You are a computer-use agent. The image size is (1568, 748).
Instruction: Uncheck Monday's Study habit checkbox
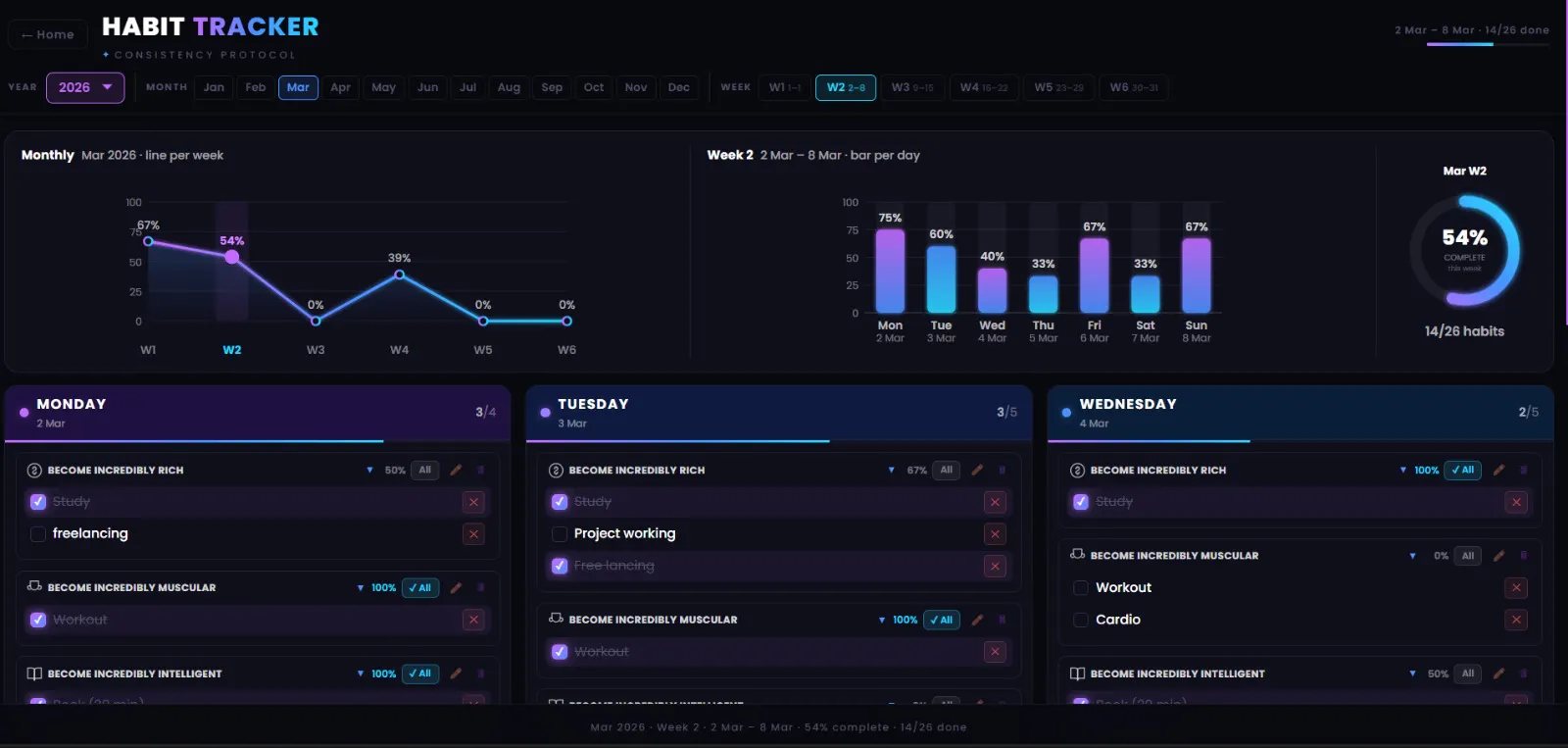(38, 502)
